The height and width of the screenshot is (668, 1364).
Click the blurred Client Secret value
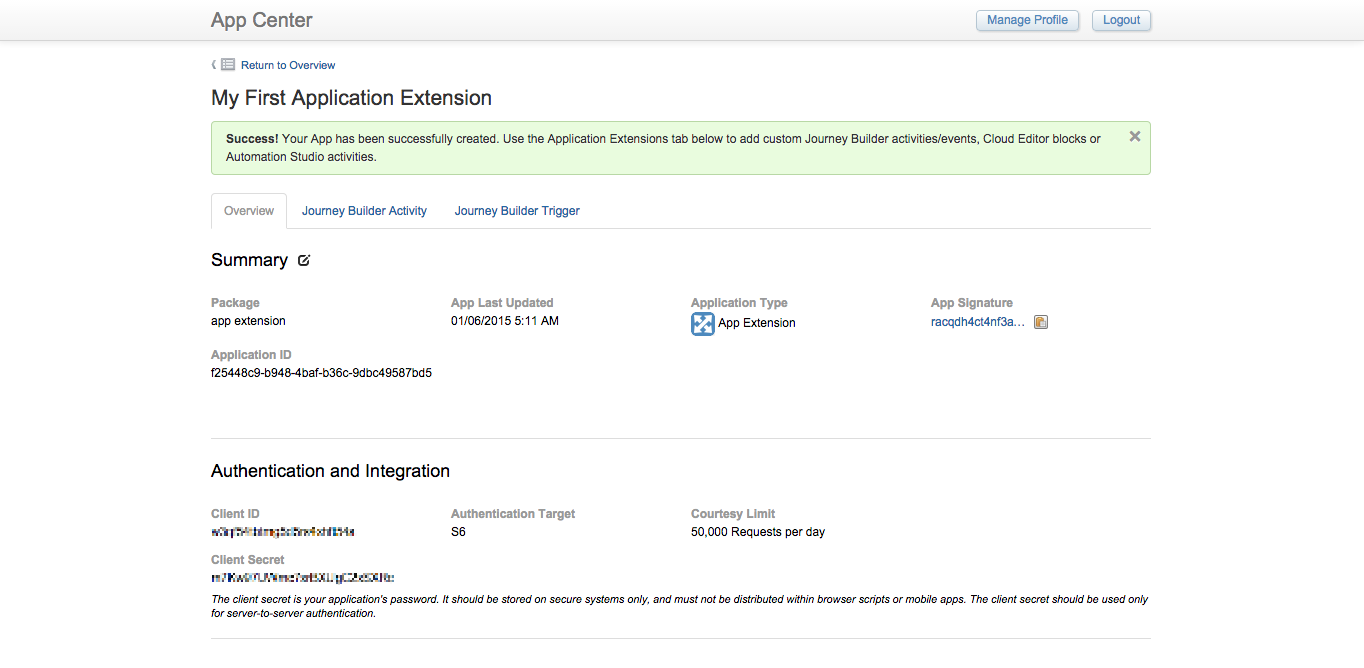303,578
